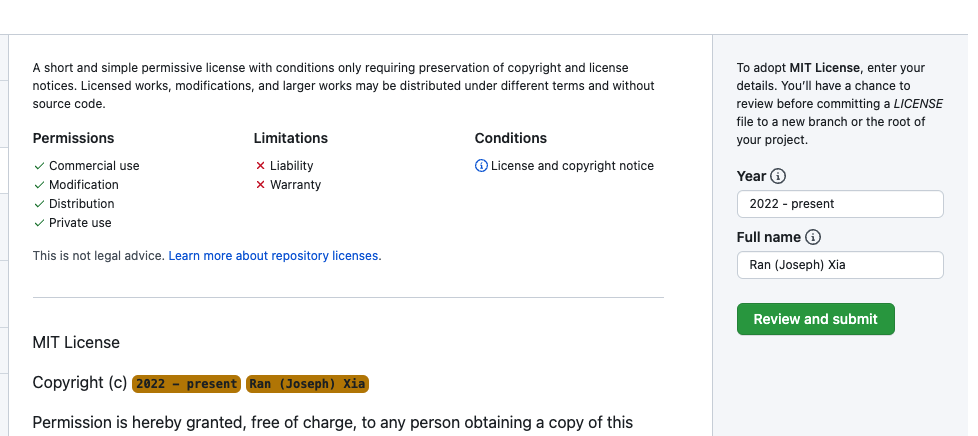Click the Liability red X icon

pos(260,166)
